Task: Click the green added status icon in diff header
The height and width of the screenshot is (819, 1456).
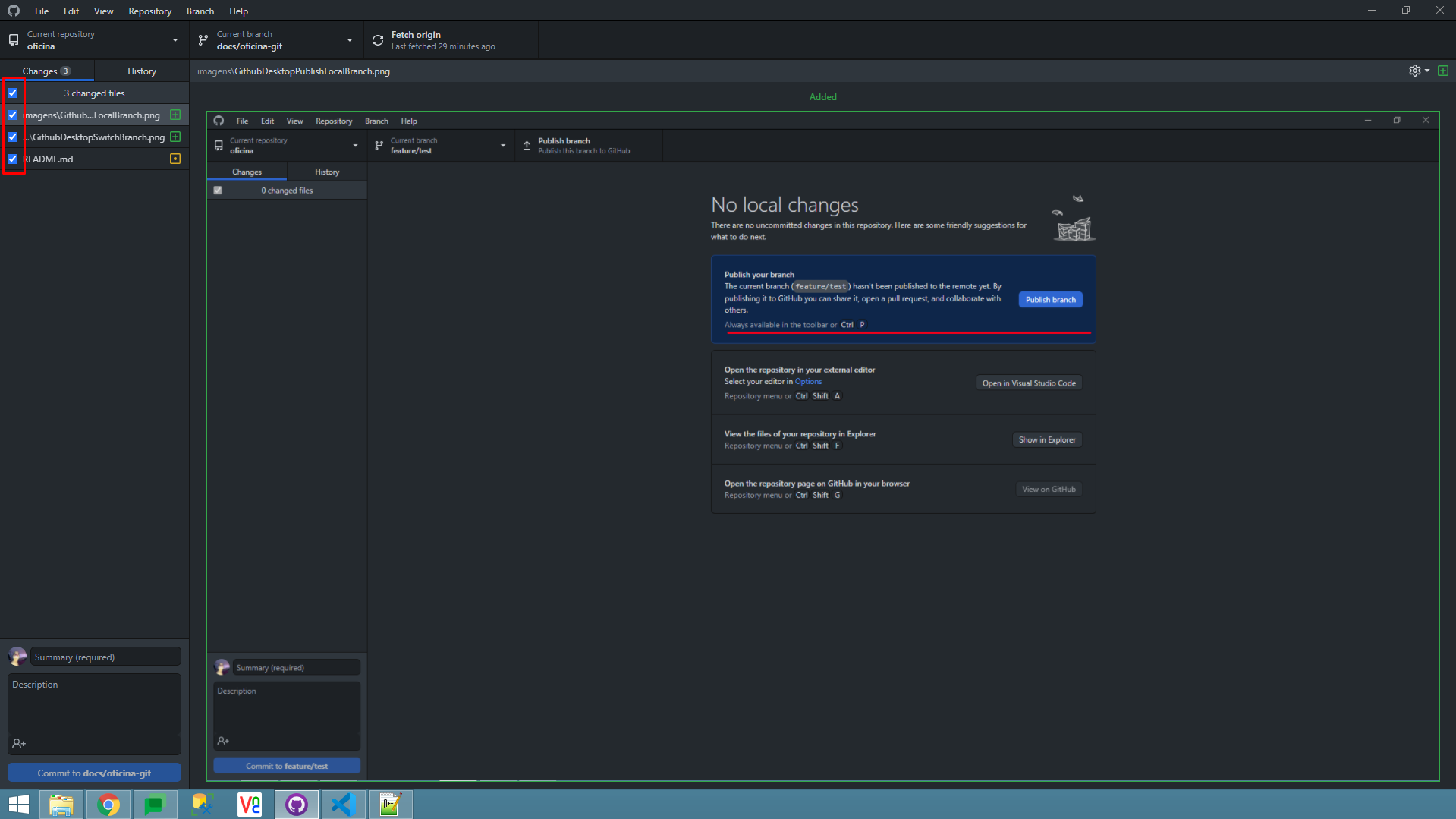Action: [1443, 71]
